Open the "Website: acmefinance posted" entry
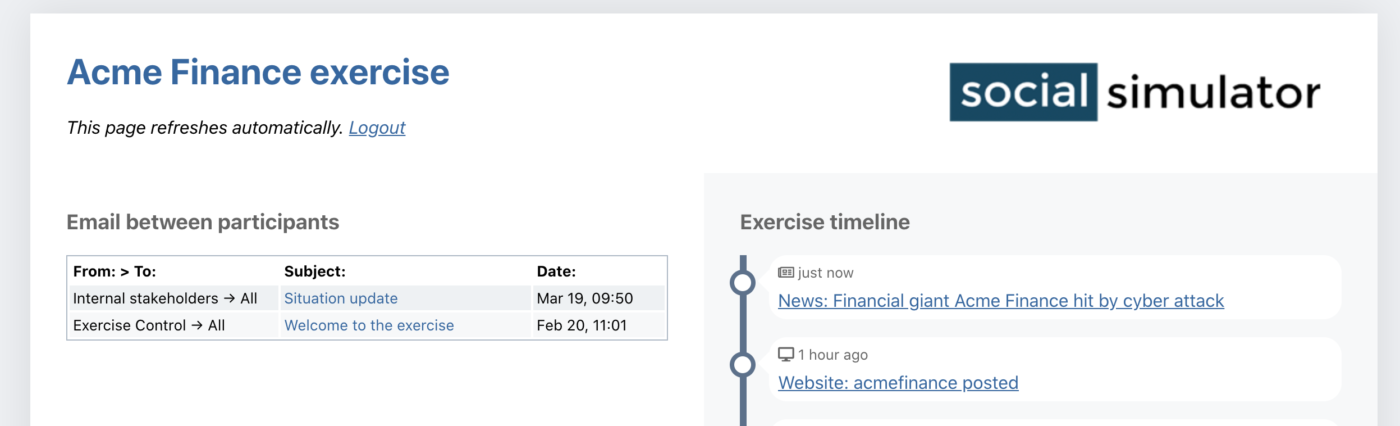Screen dimensions: 1400x426 tap(898, 383)
